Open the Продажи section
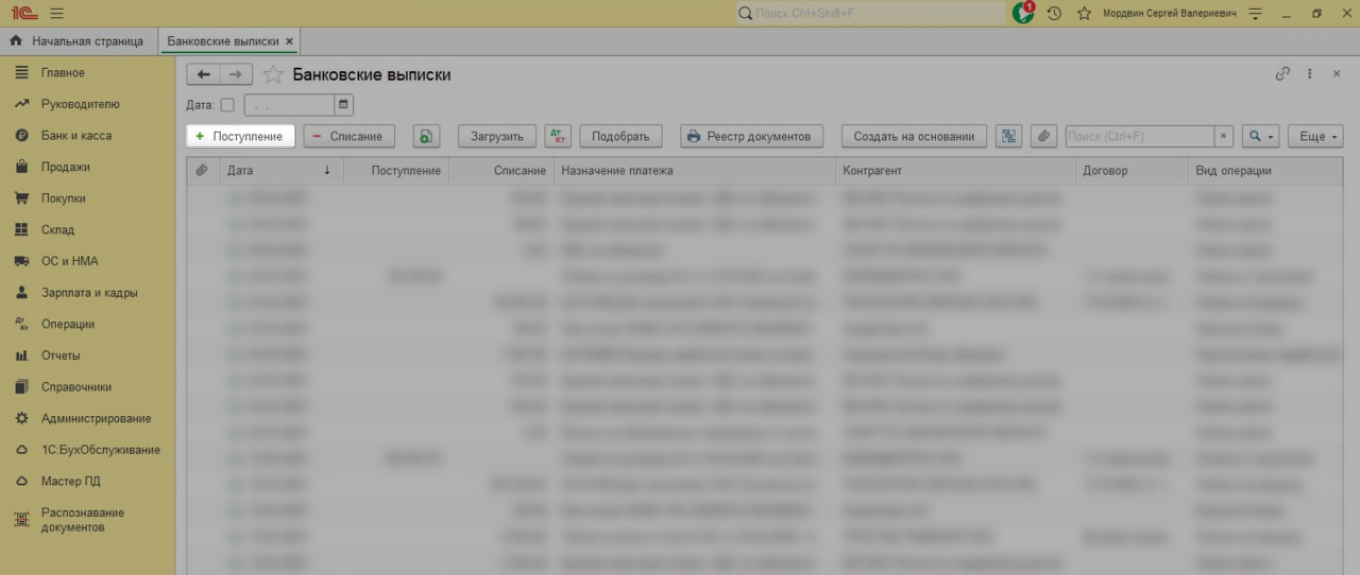1360x575 pixels. pyautogui.click(x=65, y=167)
